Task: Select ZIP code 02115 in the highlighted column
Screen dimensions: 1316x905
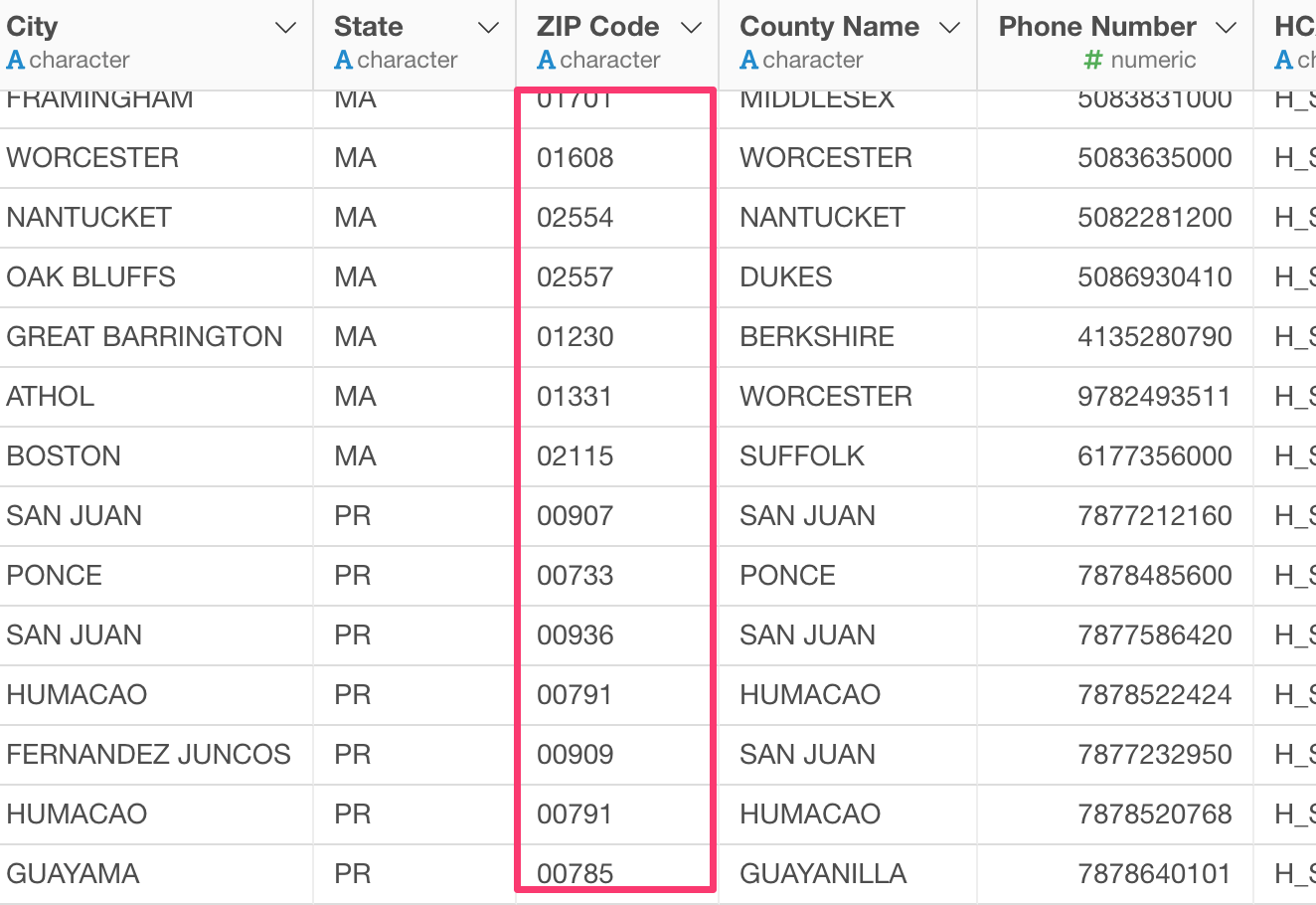Action: click(x=575, y=455)
